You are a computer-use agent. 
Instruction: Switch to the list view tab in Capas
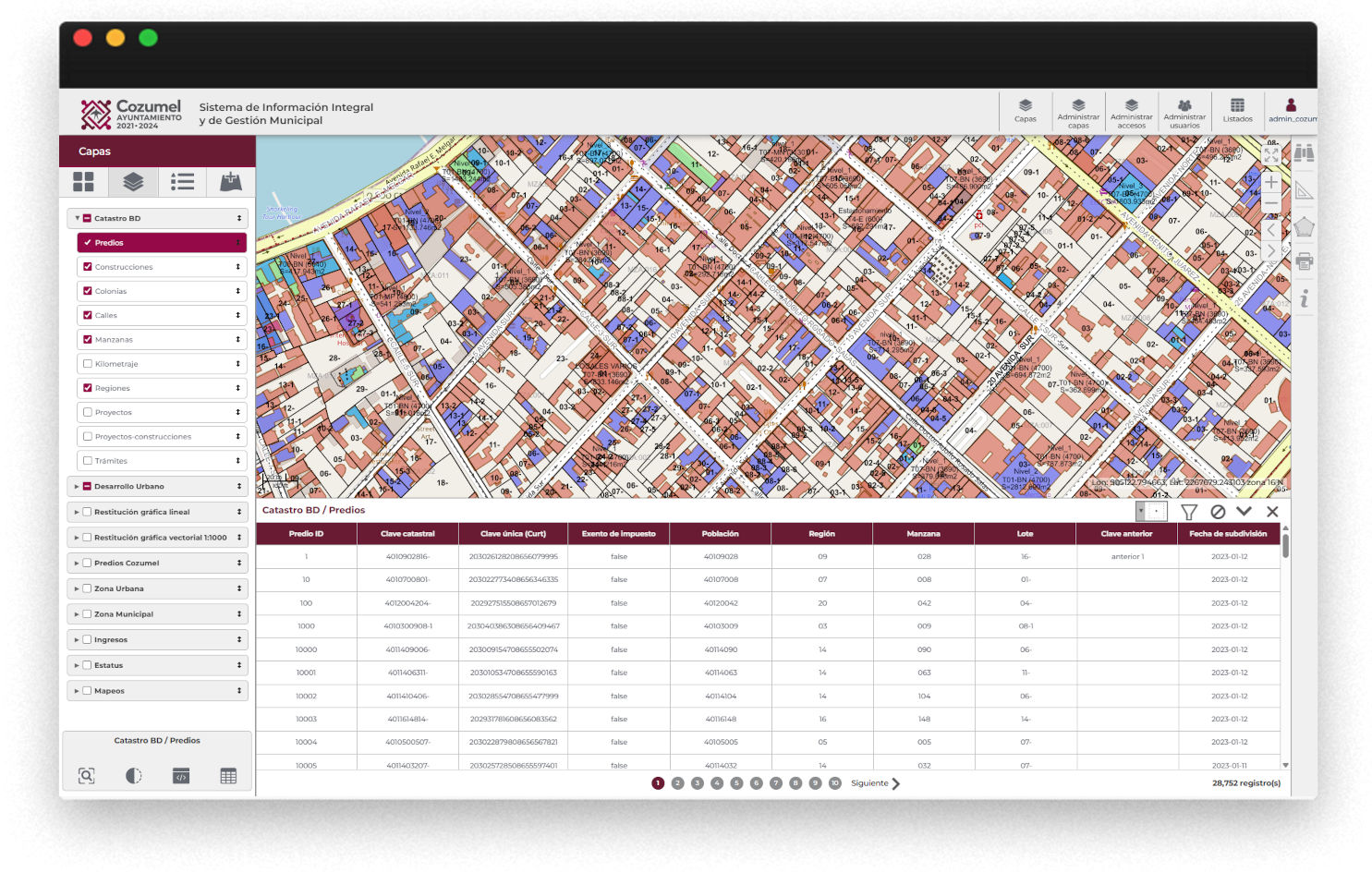coord(182,182)
